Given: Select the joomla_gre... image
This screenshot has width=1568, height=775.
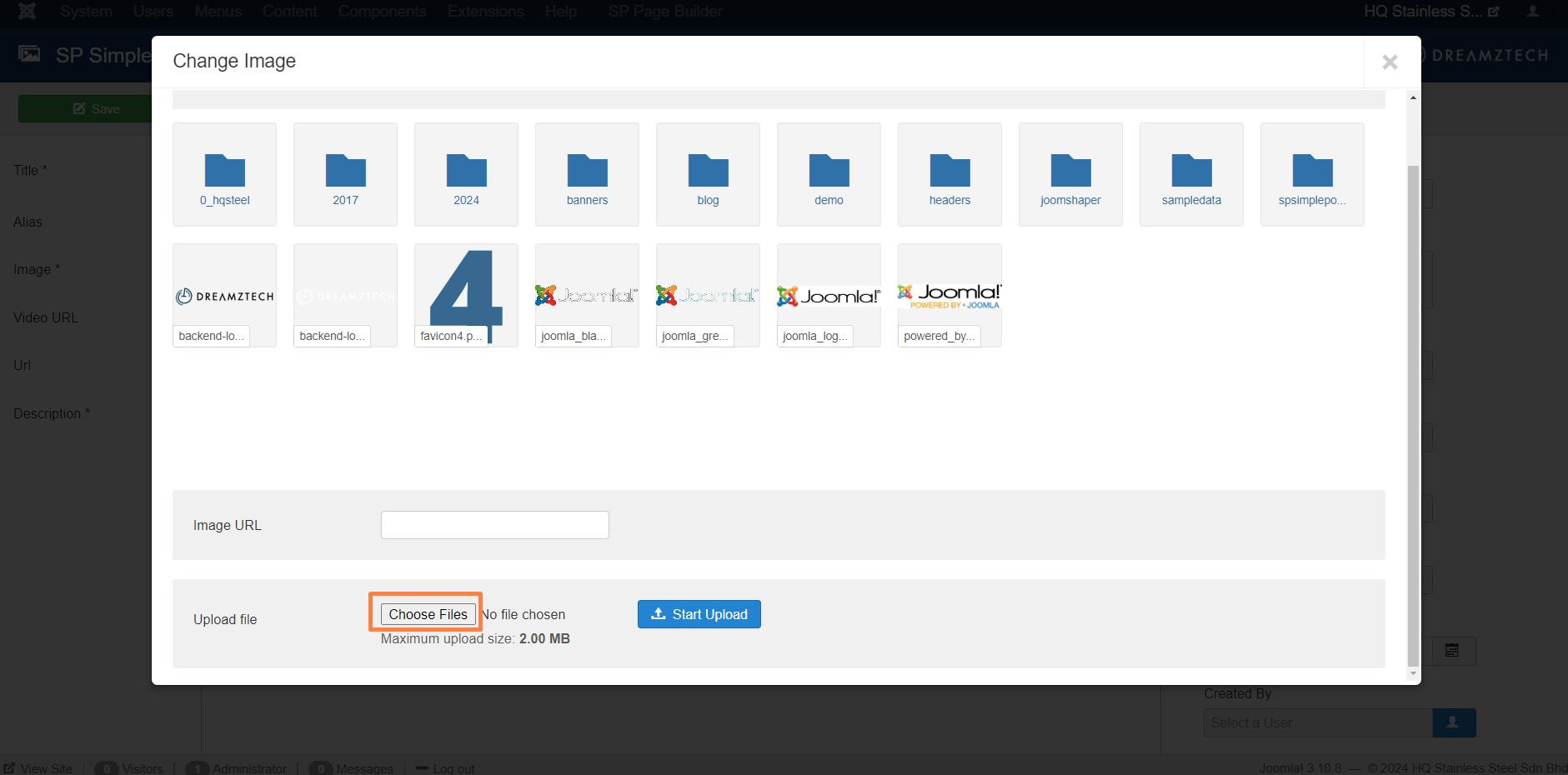Looking at the screenshot, I should click(x=708, y=295).
